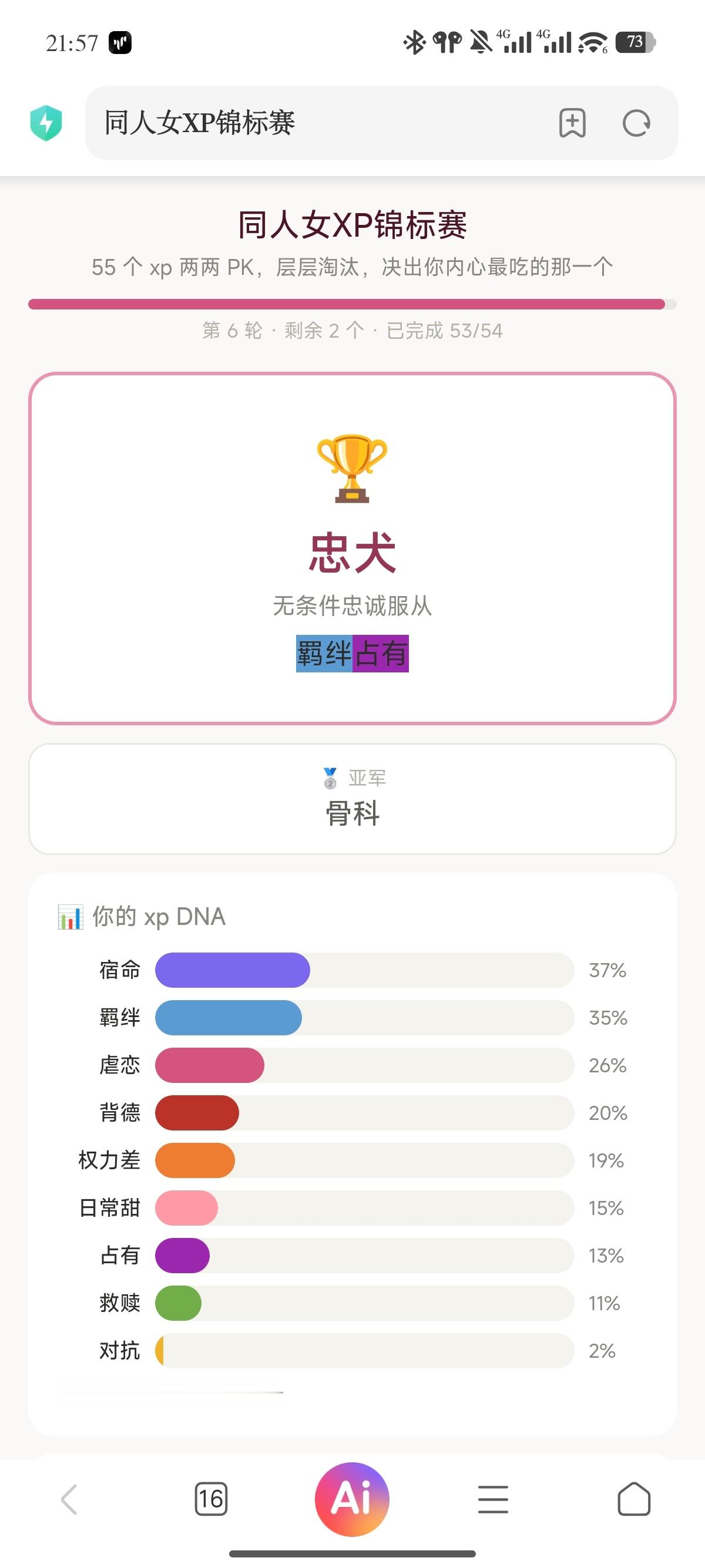Tap the bar chart icon beside xp DNA

pos(70,917)
